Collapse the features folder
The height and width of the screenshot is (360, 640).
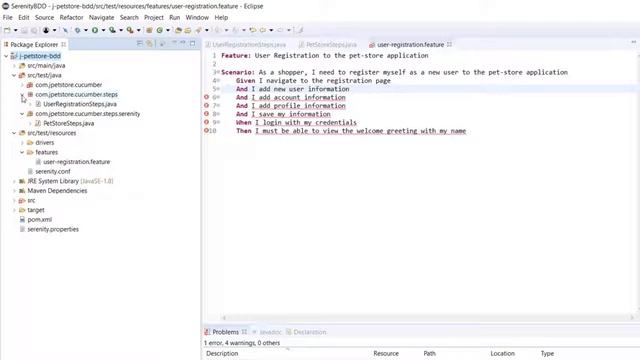coord(22,152)
